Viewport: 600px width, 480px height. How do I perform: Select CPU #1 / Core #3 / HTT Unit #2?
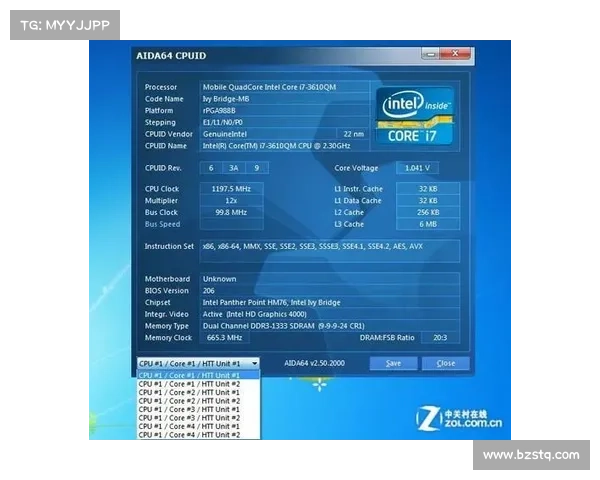[198, 418]
